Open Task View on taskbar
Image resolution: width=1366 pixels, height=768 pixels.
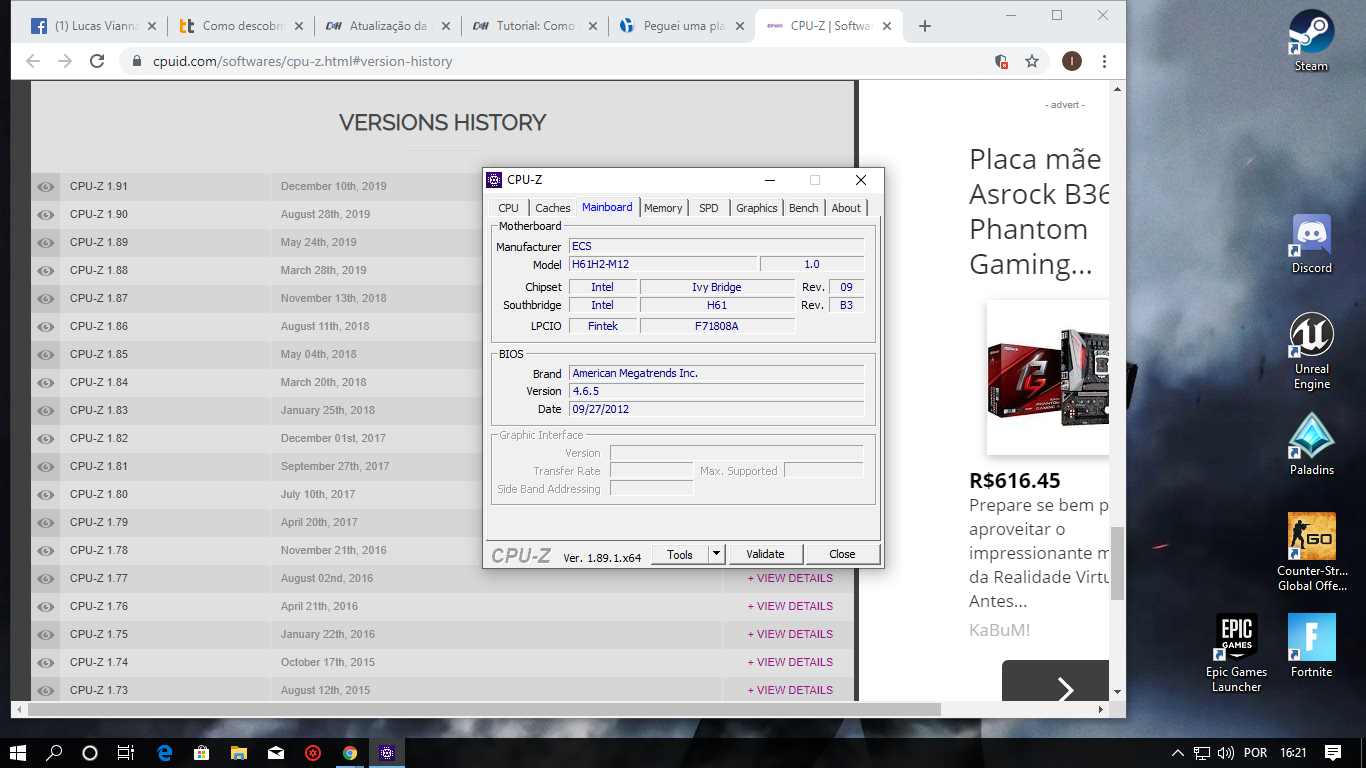coord(125,753)
